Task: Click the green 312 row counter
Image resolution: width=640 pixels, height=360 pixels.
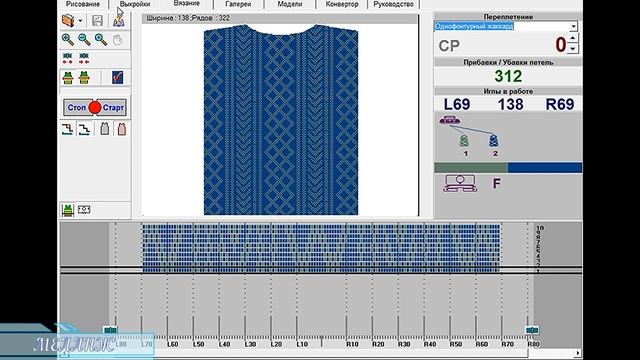Action: coord(508,76)
